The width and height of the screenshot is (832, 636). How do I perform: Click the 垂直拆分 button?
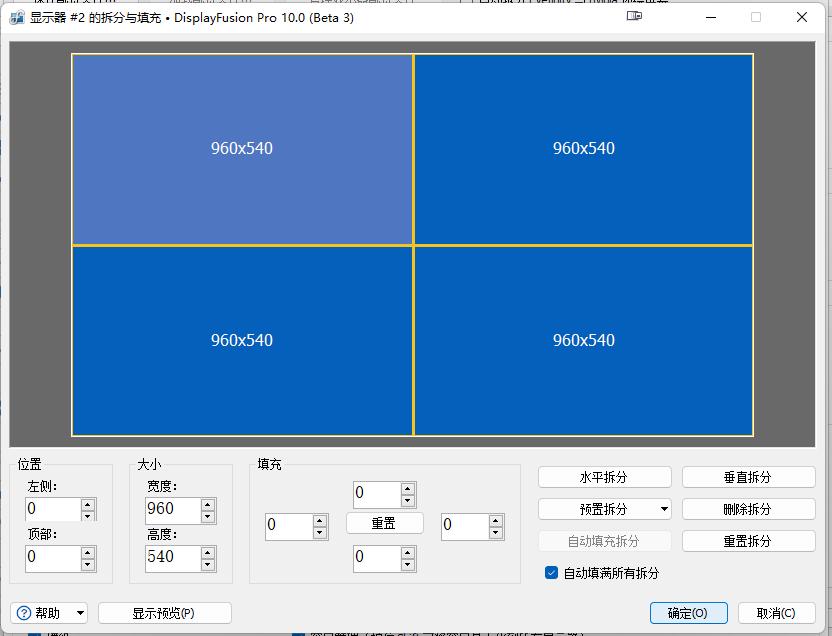coord(748,477)
